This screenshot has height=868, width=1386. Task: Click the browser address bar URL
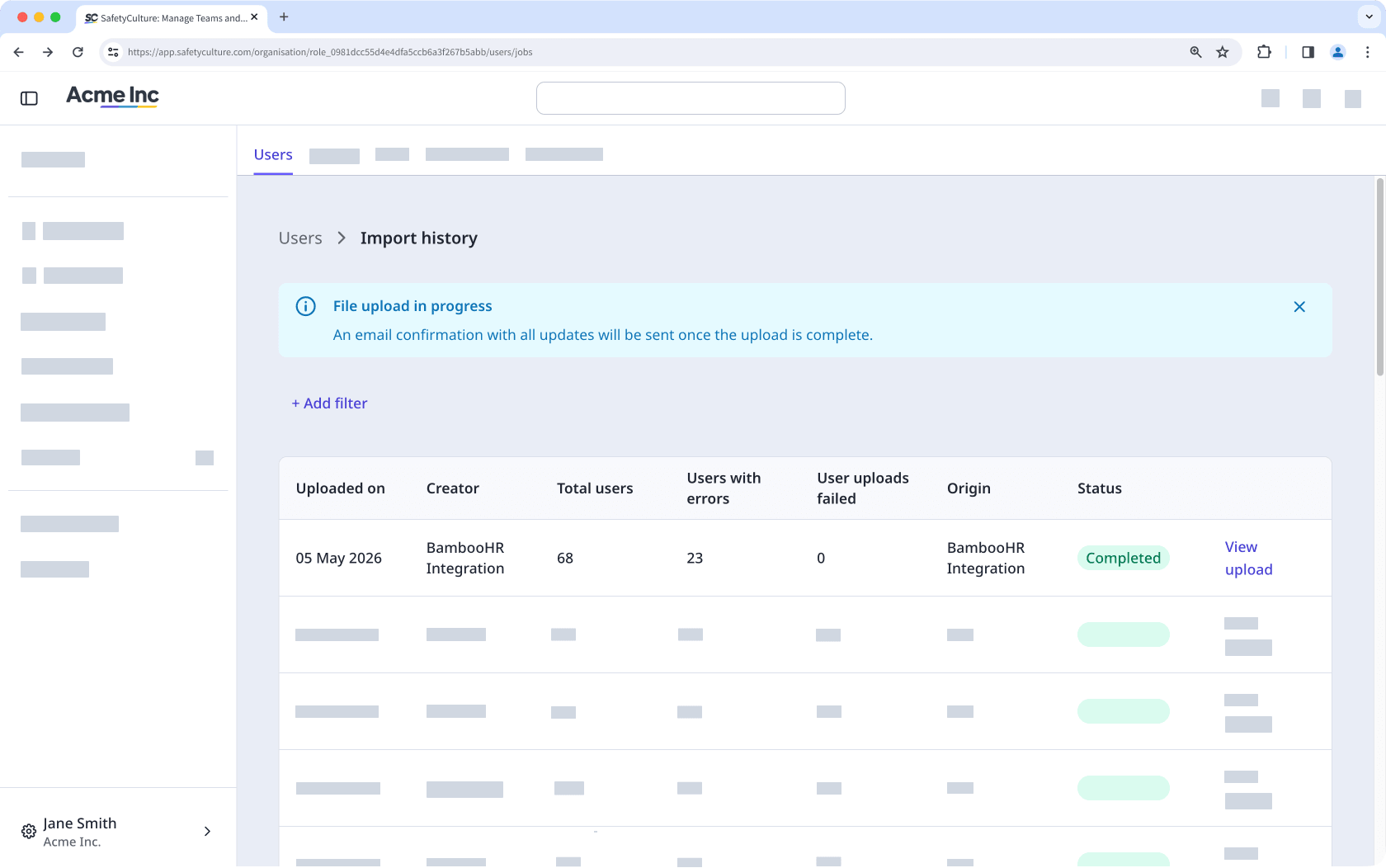point(330,52)
